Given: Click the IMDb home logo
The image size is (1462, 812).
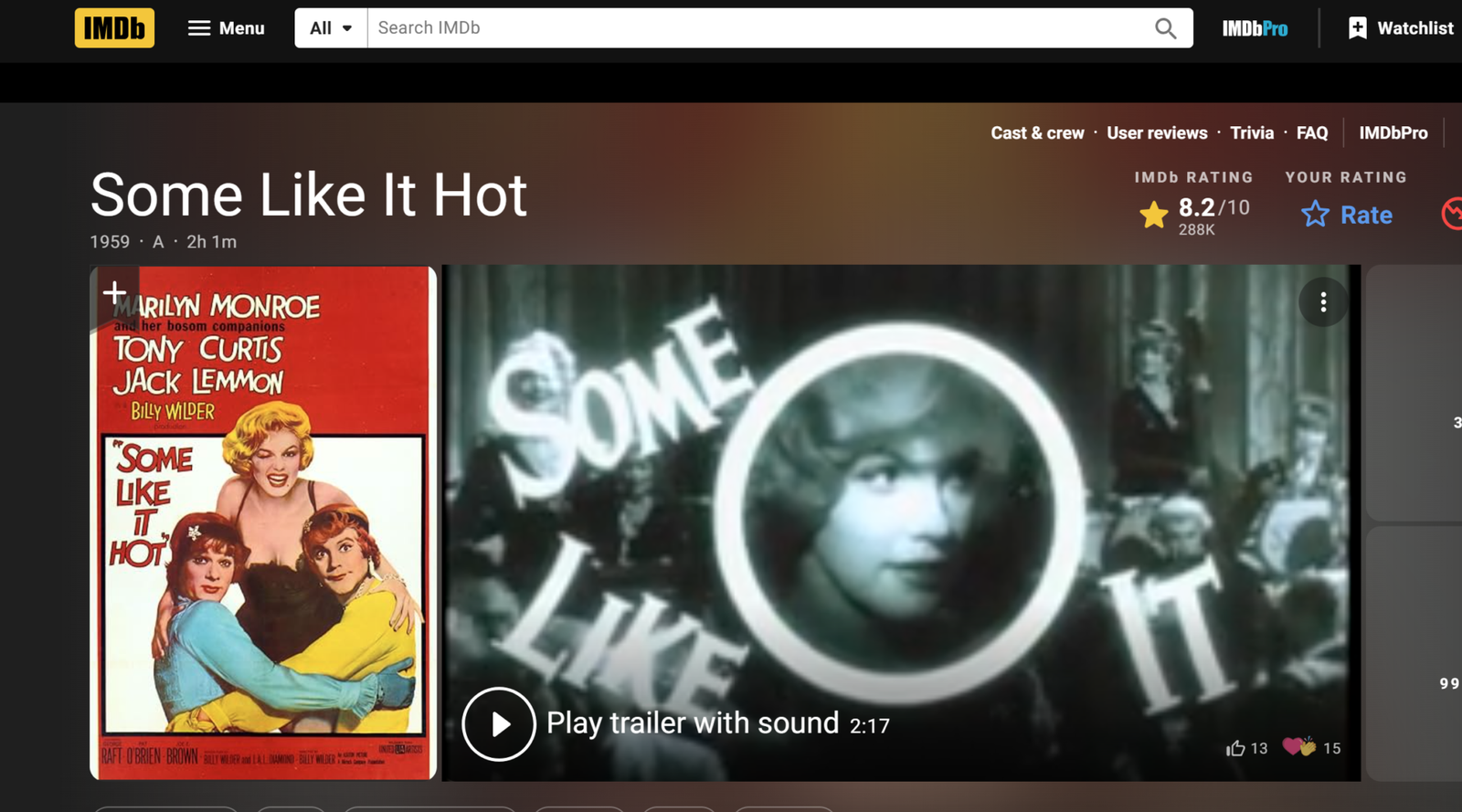Looking at the screenshot, I should coord(114,28).
